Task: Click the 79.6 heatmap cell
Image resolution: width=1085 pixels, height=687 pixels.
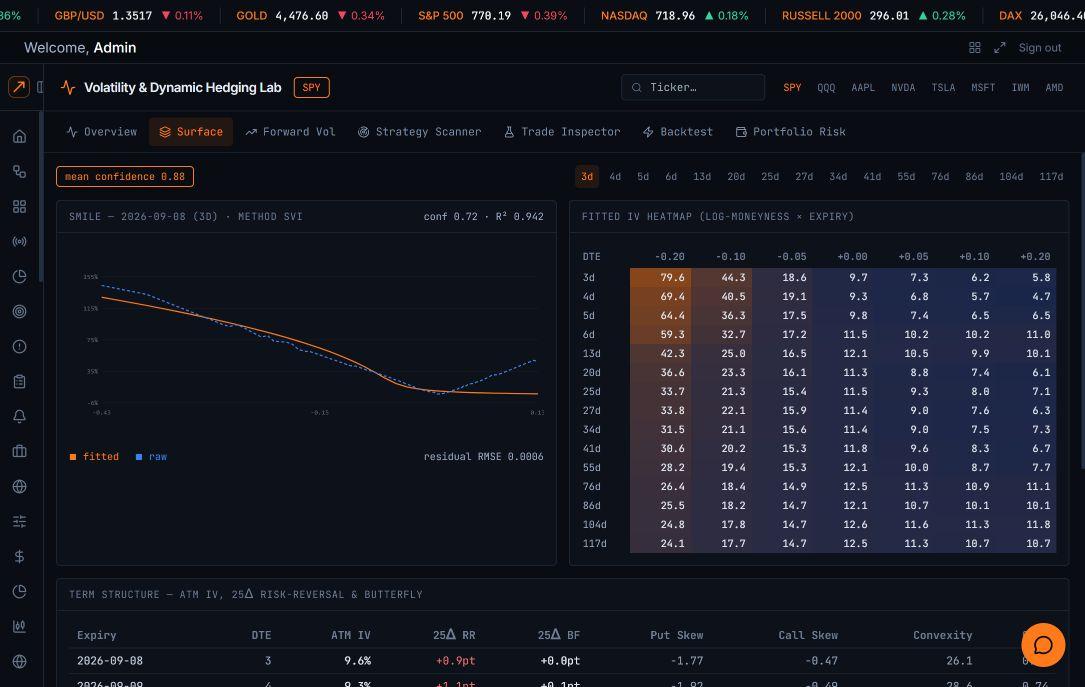Action: coord(660,277)
